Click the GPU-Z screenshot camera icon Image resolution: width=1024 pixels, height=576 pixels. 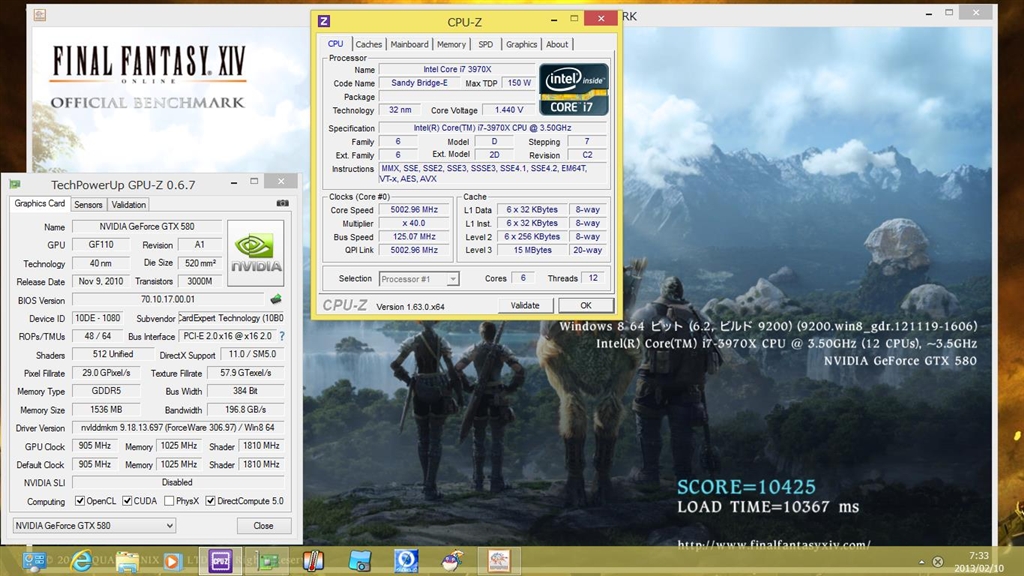[282, 203]
